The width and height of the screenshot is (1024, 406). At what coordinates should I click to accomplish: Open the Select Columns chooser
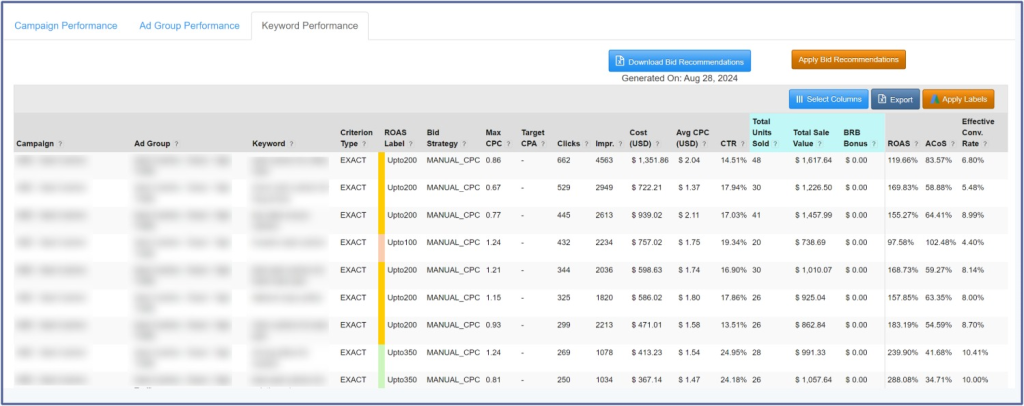[x=829, y=99]
